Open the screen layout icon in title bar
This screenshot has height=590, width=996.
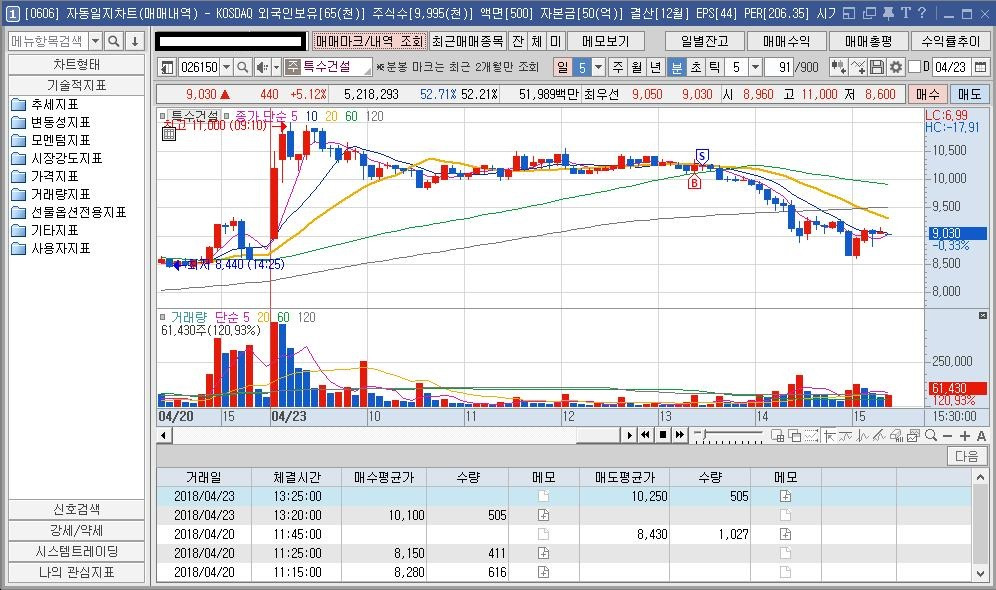click(850, 13)
